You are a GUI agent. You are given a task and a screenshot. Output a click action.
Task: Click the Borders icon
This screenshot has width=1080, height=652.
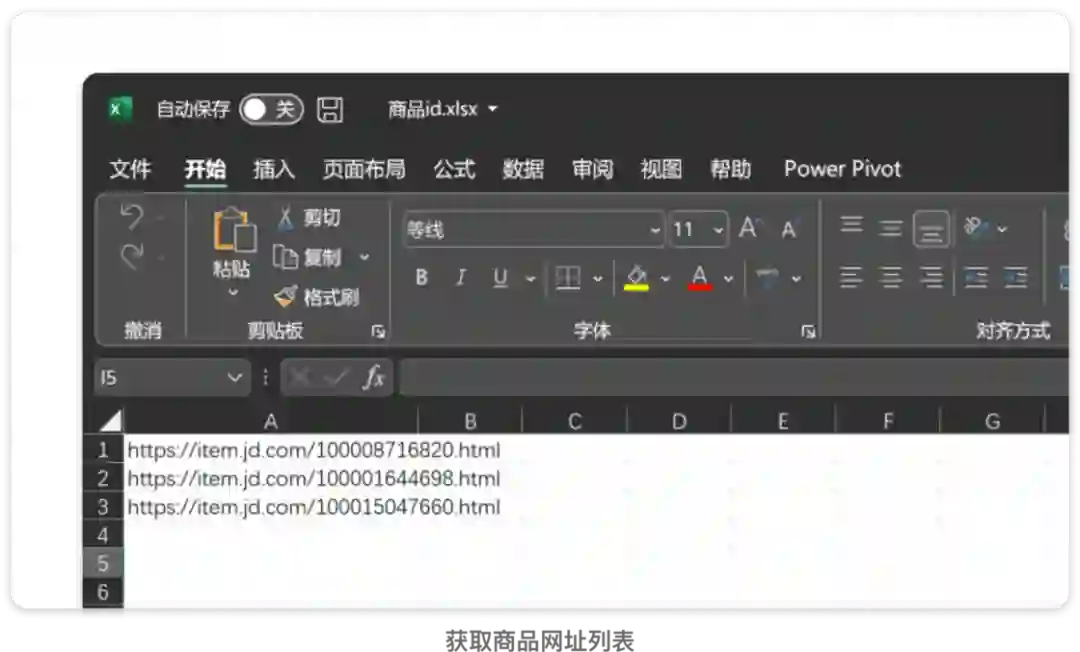coord(568,278)
